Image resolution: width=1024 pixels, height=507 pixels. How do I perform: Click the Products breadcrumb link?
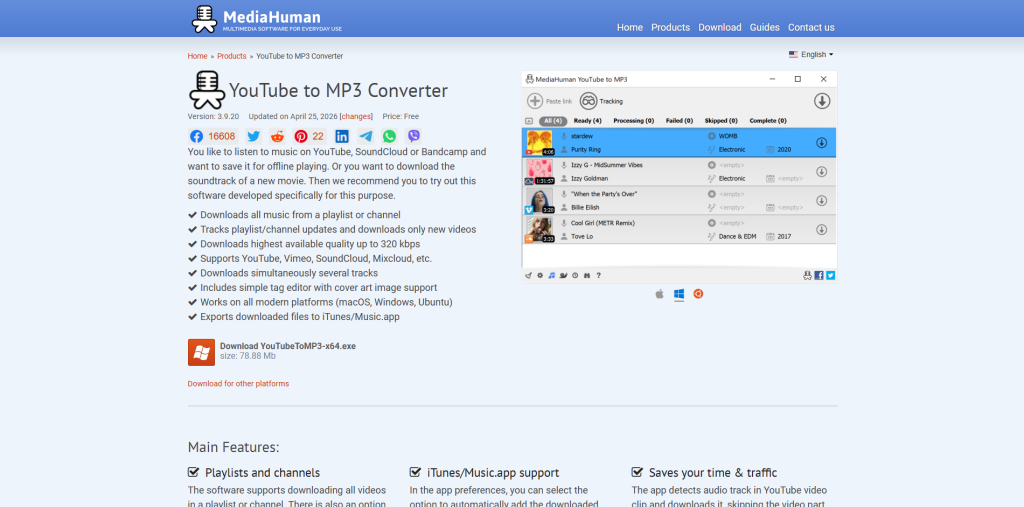232,56
